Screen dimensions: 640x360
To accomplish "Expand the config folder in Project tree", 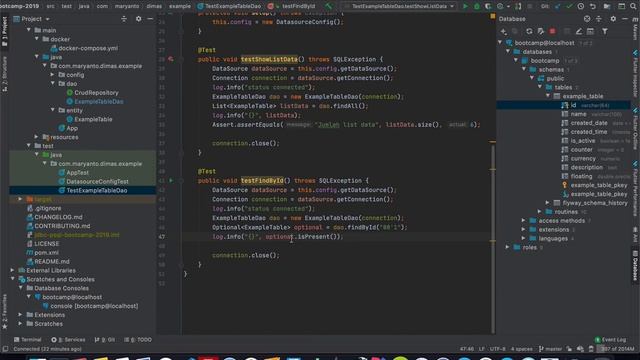I will tap(53, 75).
